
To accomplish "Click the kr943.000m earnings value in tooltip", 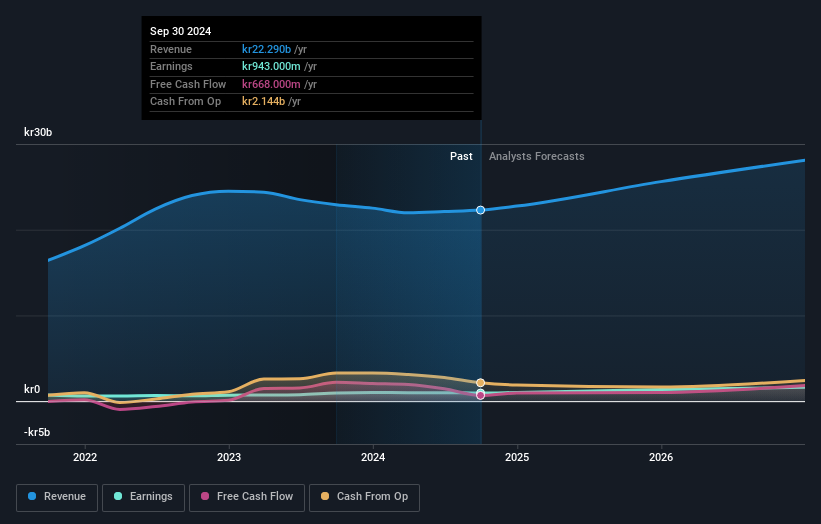I will 271,66.
